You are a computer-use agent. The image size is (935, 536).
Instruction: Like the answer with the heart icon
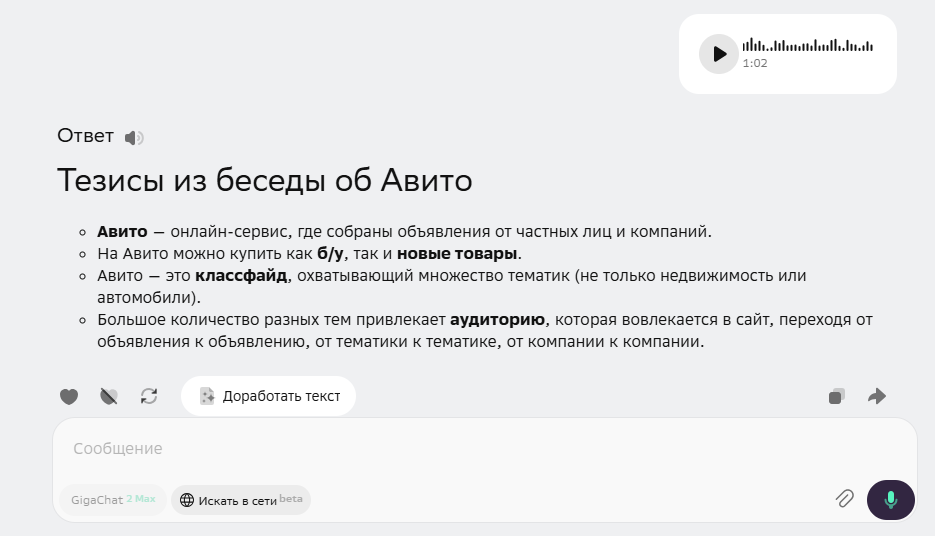tap(69, 397)
